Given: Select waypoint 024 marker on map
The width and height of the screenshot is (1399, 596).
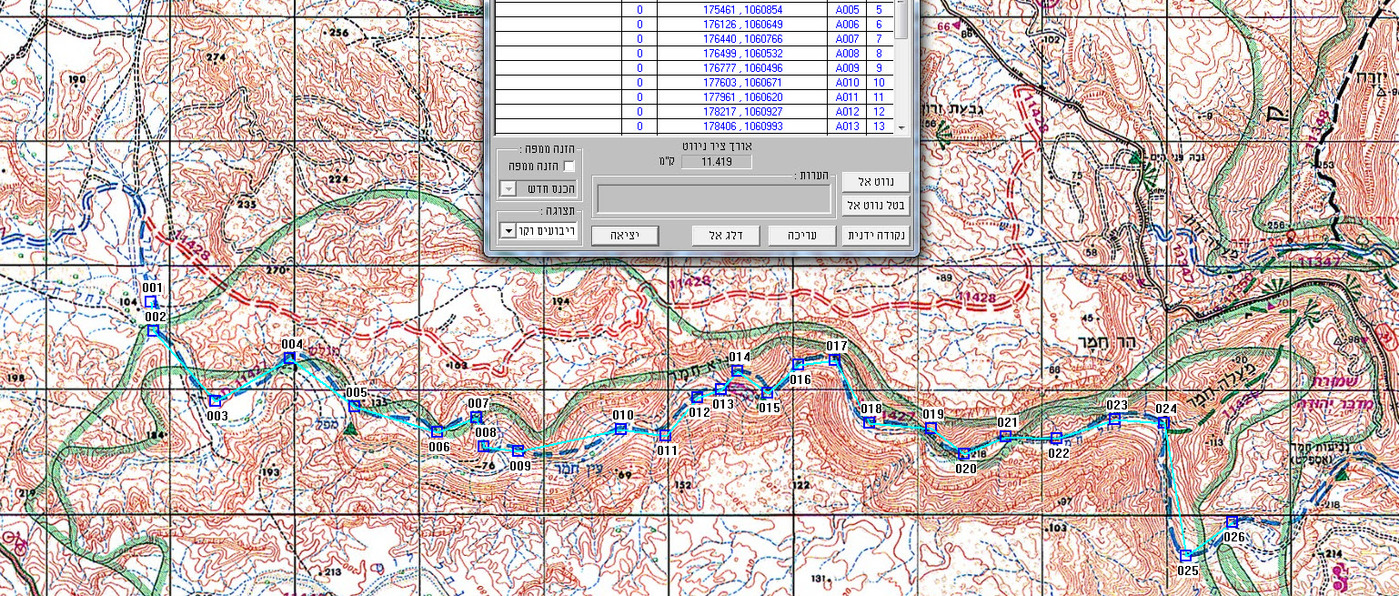Looking at the screenshot, I should coord(1163,423).
